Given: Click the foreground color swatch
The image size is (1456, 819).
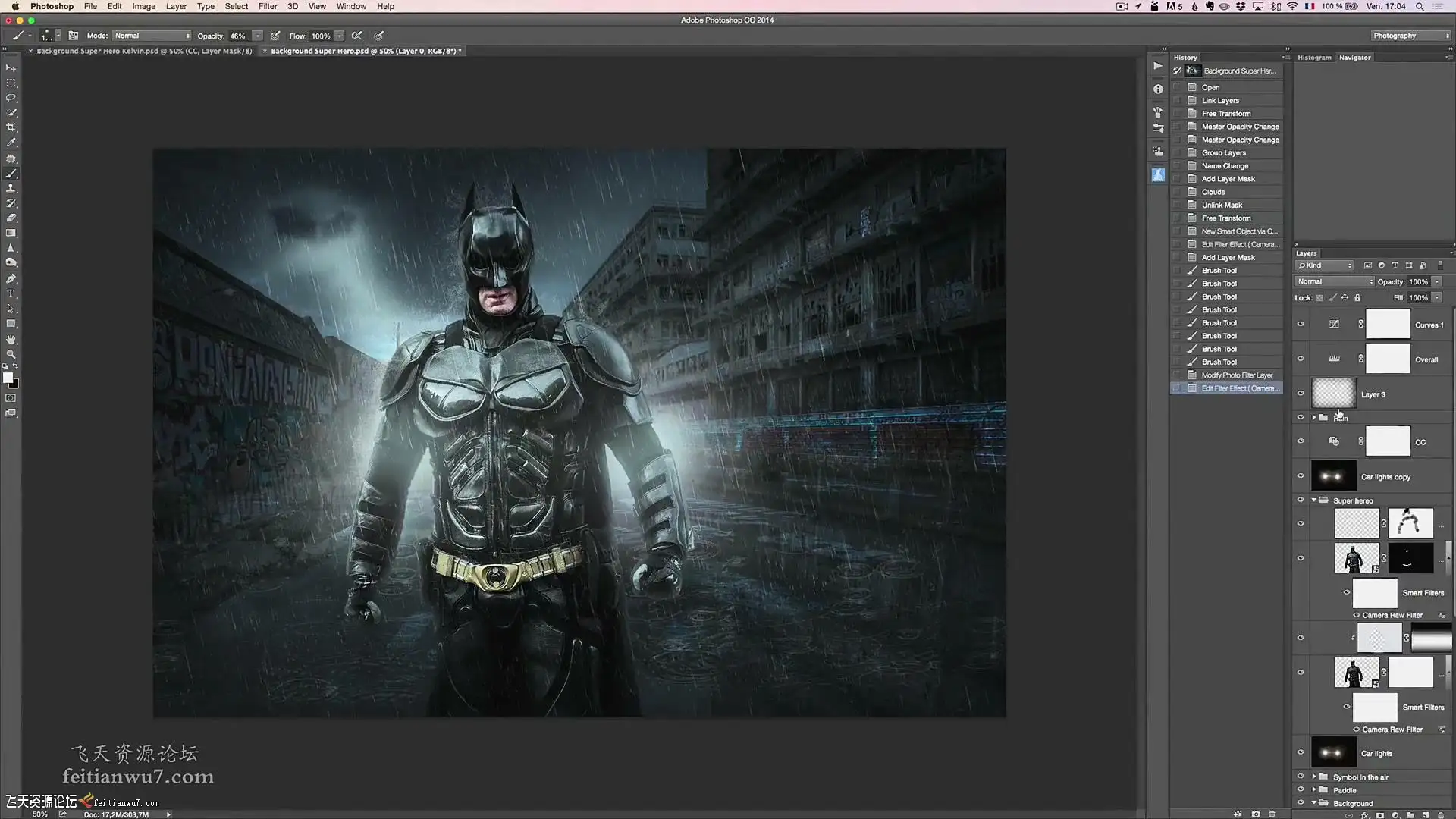Looking at the screenshot, I should (x=8, y=378).
